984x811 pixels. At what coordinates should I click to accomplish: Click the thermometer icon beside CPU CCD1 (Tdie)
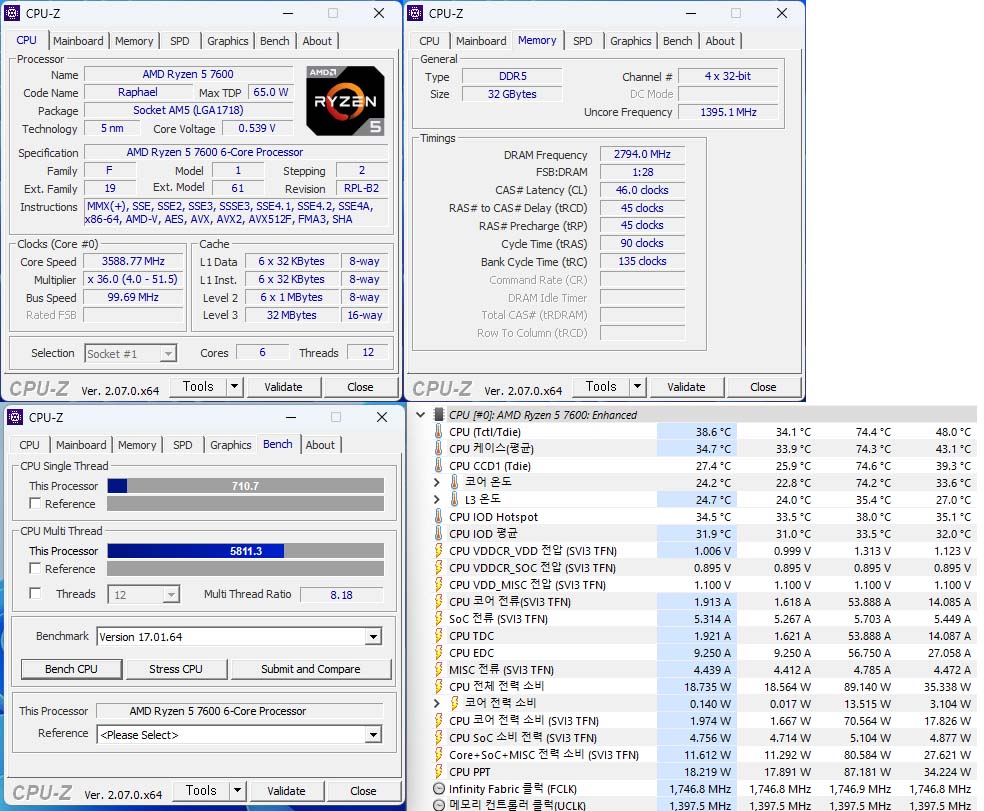click(x=439, y=466)
